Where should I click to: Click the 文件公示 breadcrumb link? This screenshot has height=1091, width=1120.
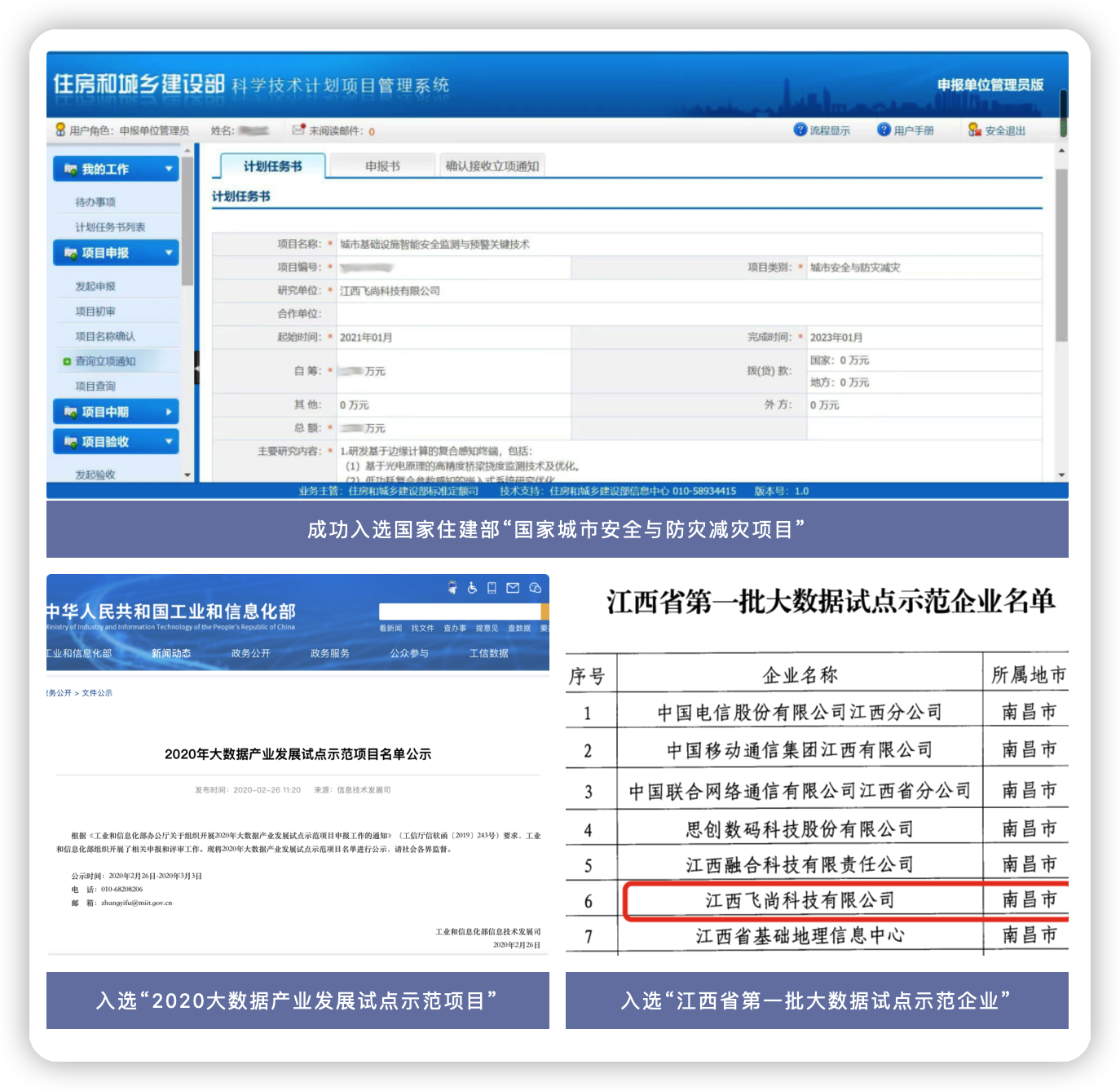[x=97, y=693]
